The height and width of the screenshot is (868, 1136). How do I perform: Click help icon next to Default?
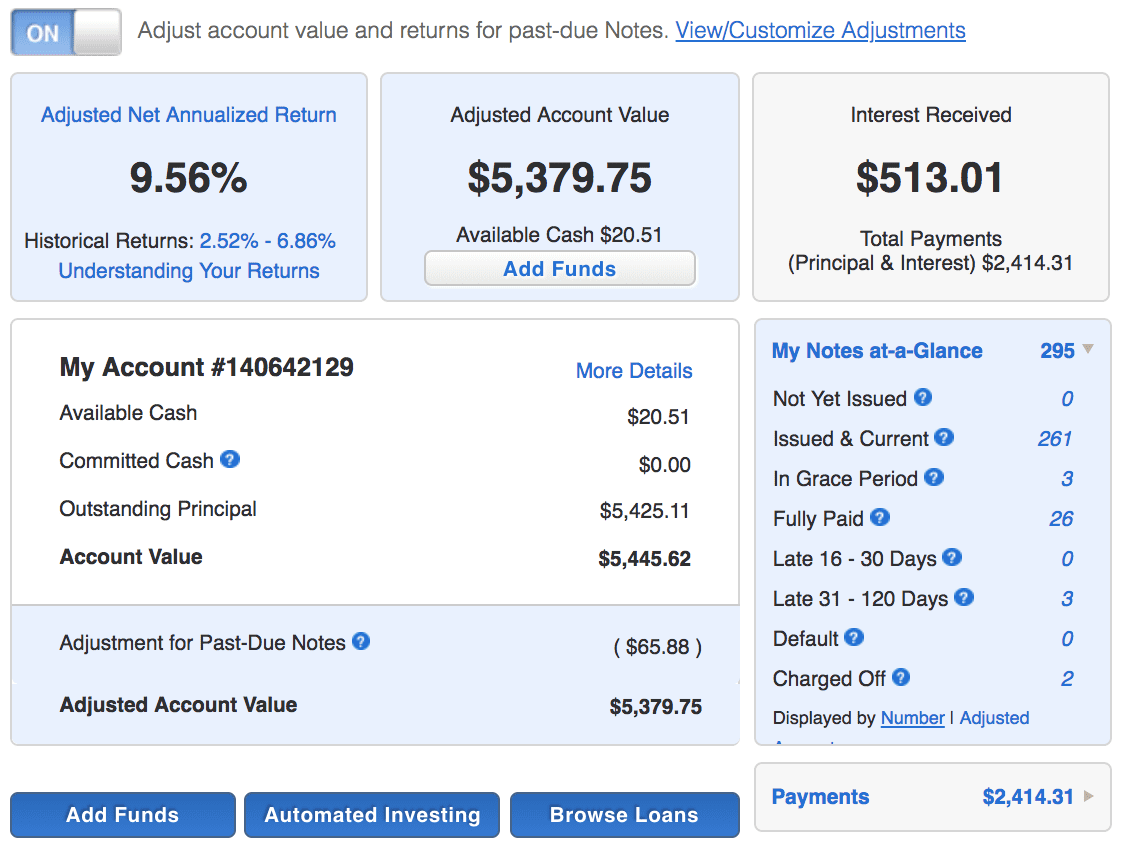tap(853, 637)
